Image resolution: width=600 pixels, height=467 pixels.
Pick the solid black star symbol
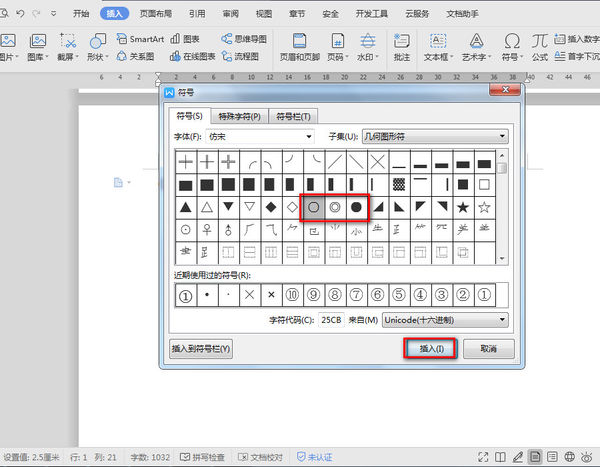coord(463,207)
